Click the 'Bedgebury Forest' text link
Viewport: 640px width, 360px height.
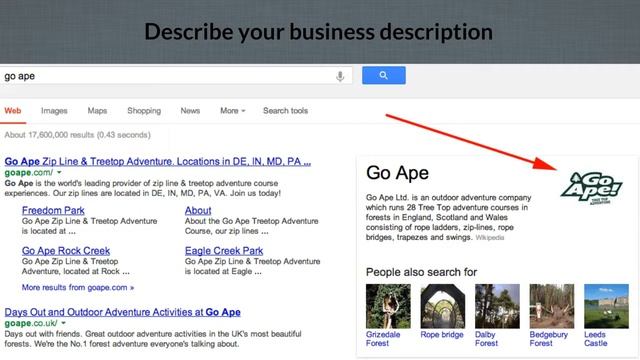(x=549, y=339)
